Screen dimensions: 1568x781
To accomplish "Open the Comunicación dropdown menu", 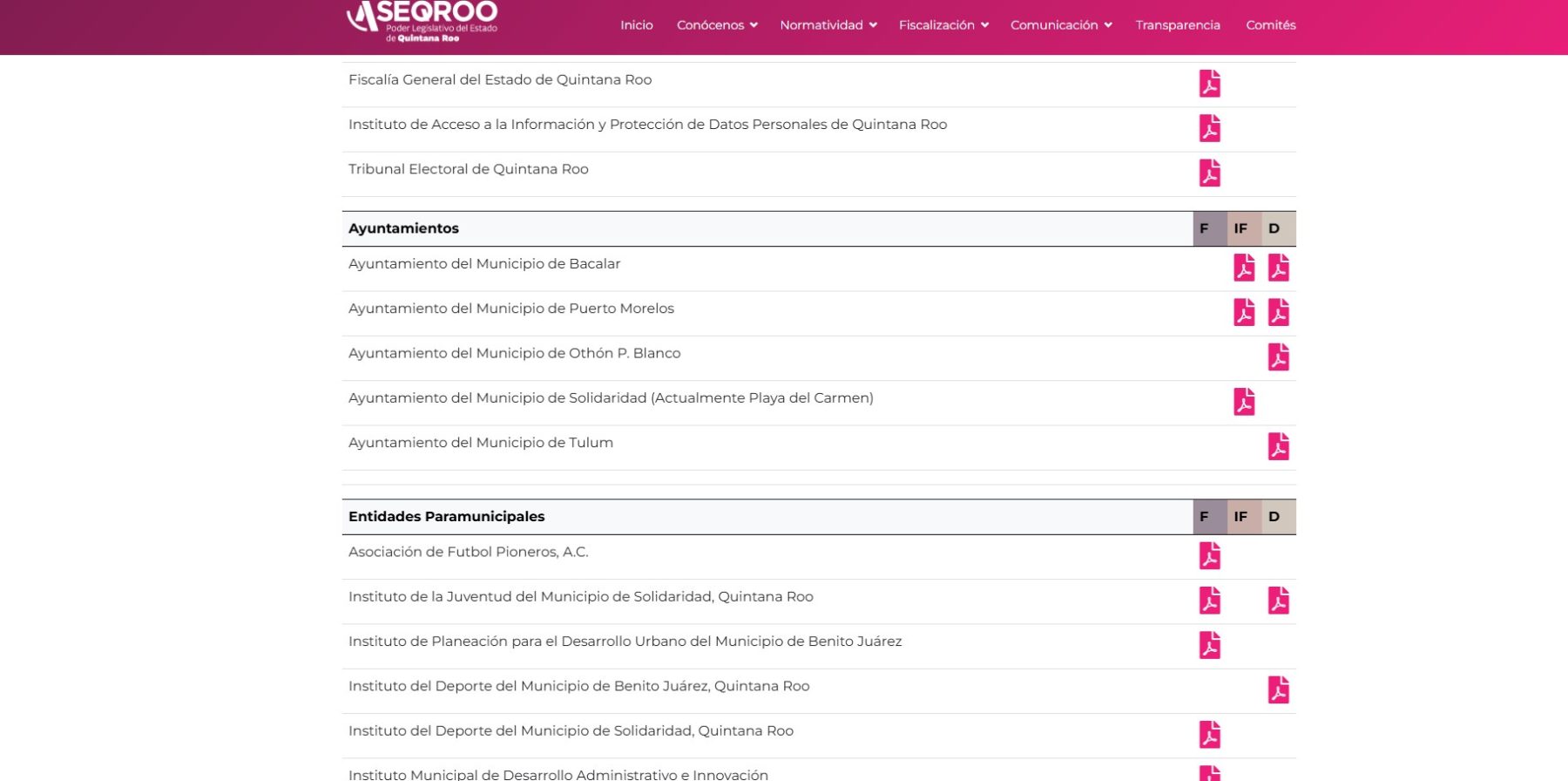I will pos(1060,25).
